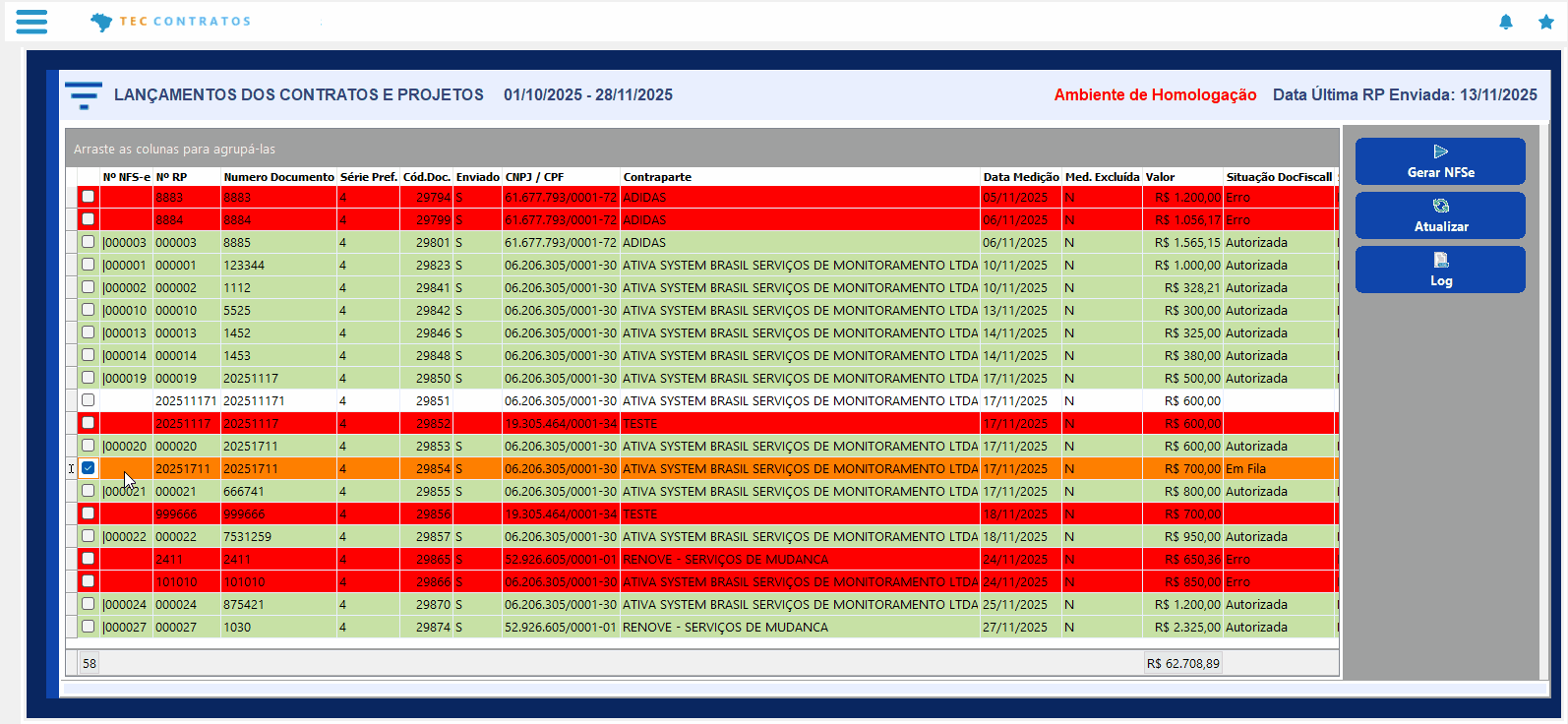Click the record count 58 footer cell
Viewport: 1568px width, 724px height.
tap(90, 663)
